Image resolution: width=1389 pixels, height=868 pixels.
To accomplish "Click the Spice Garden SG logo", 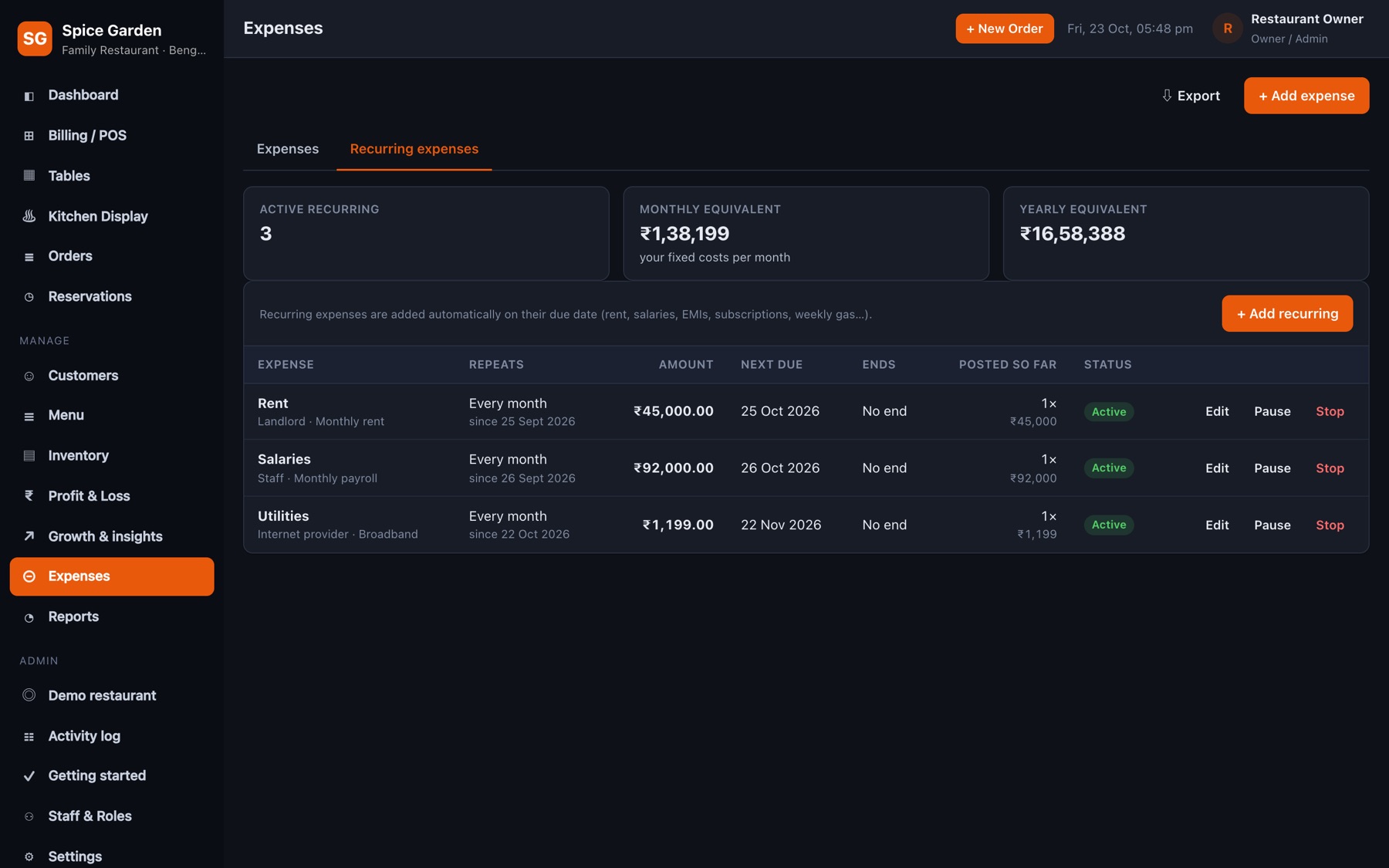I will click(x=35, y=39).
